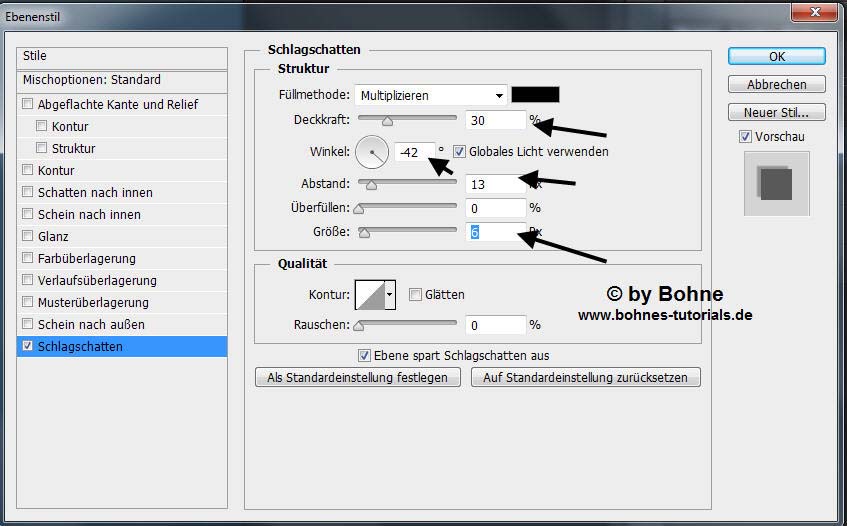Open the Füllmethode Multiplizieren dropdown
This screenshot has width=847, height=526.
[x=431, y=96]
